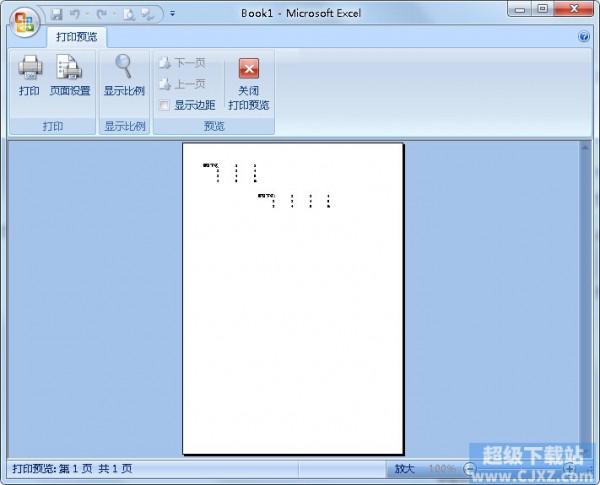This screenshot has height=485, width=600.
Task: Open Page Setup (页面设置)
Action: [x=69, y=76]
